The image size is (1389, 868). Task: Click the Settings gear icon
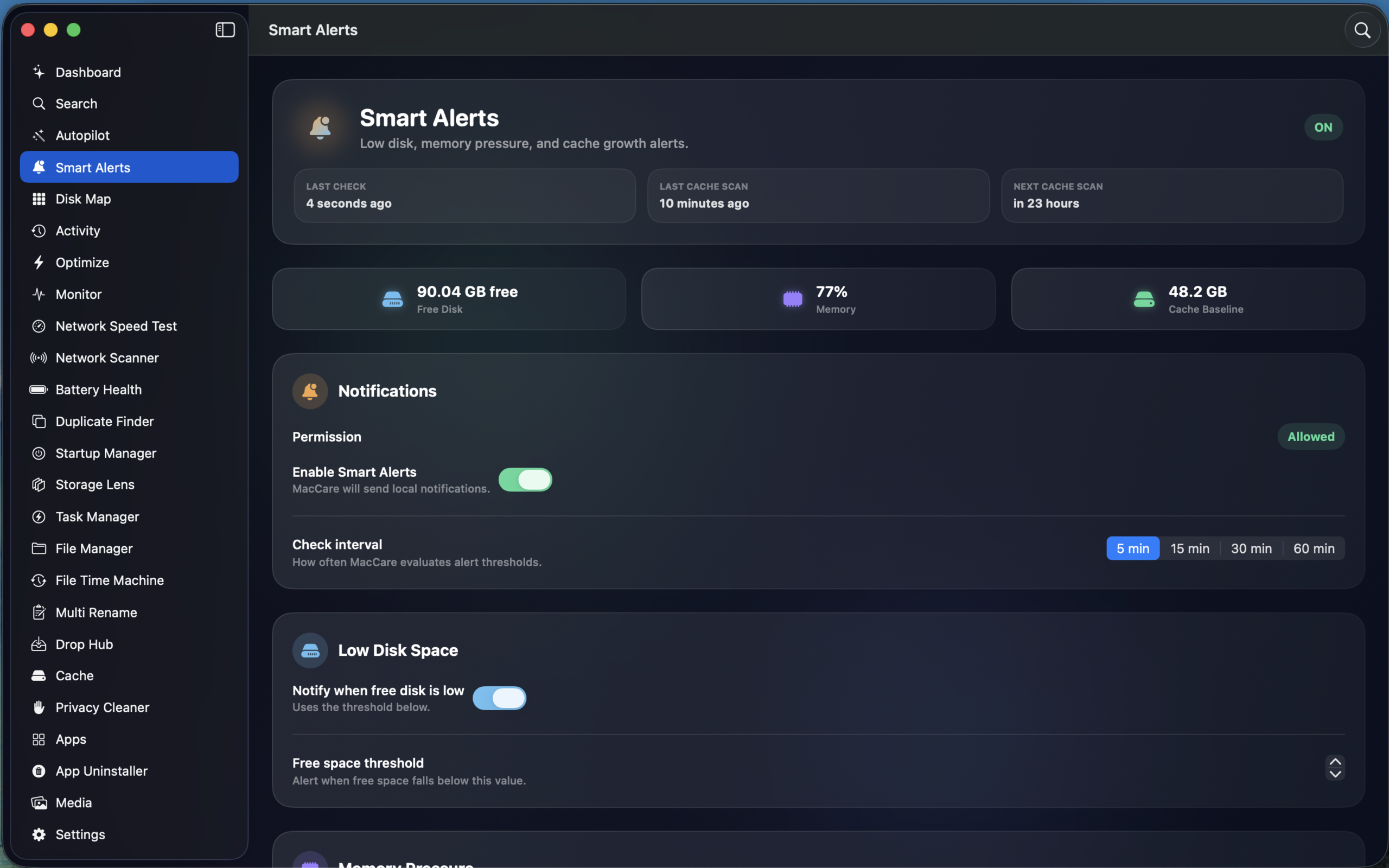click(x=39, y=835)
